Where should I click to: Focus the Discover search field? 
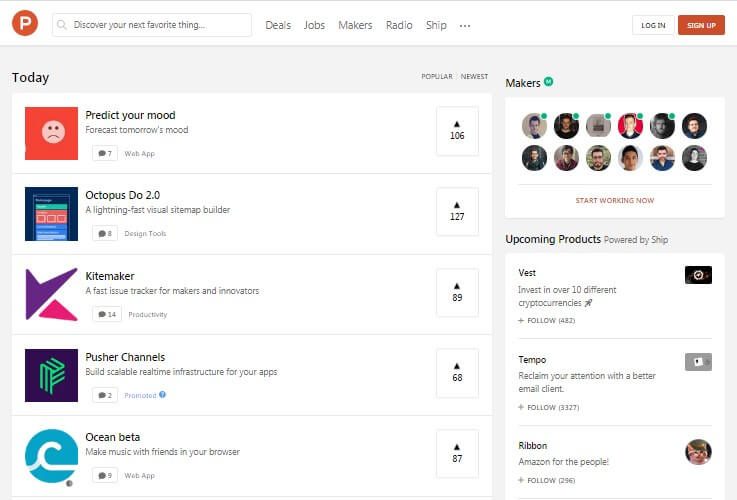[152, 24]
